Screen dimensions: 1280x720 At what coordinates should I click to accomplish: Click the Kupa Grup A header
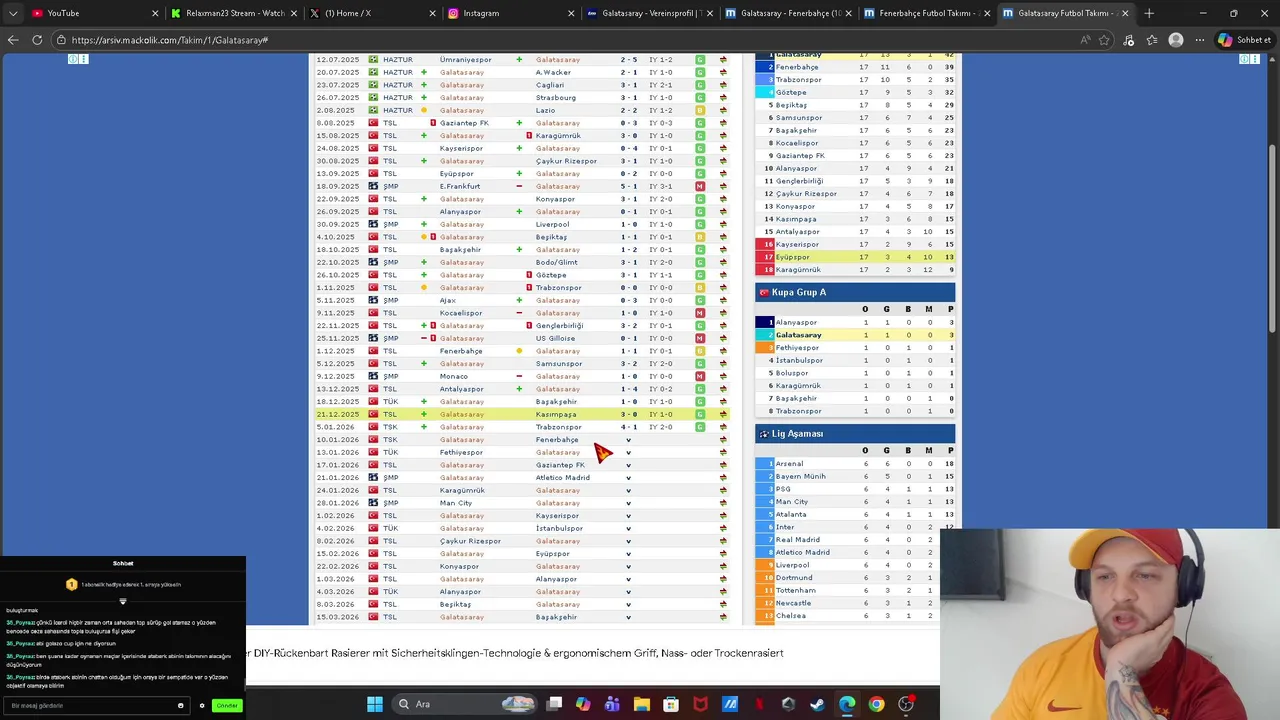[x=855, y=292]
